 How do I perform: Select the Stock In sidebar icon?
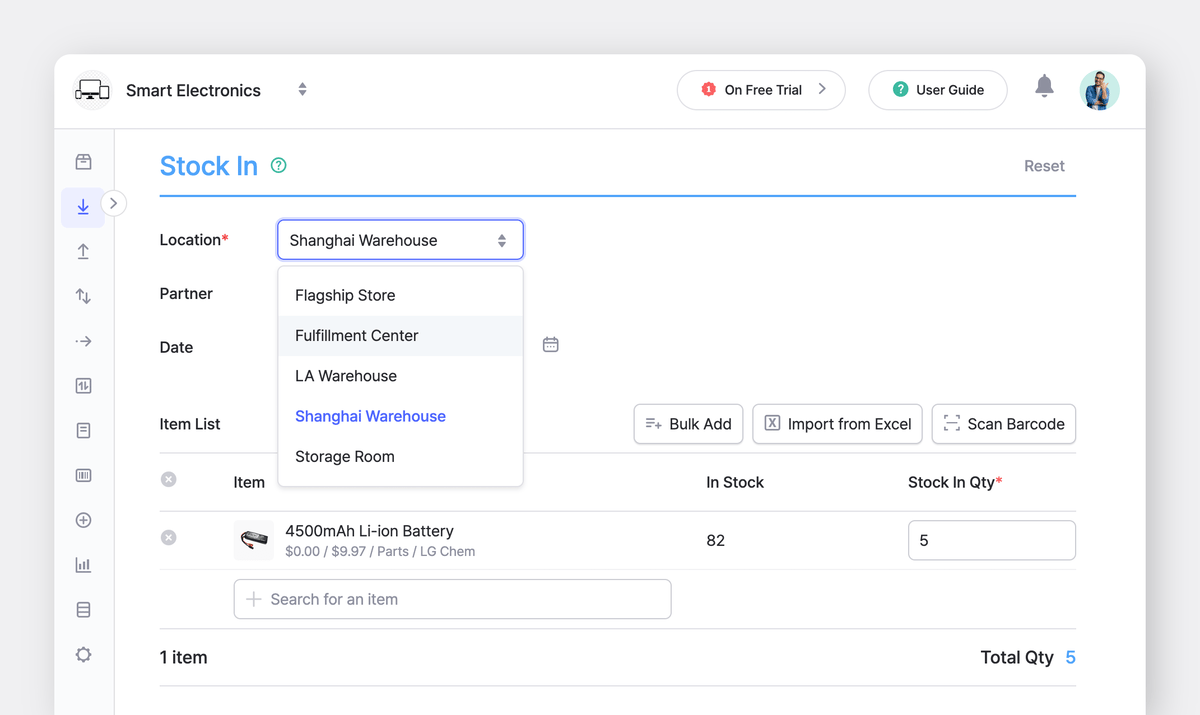click(x=83, y=207)
